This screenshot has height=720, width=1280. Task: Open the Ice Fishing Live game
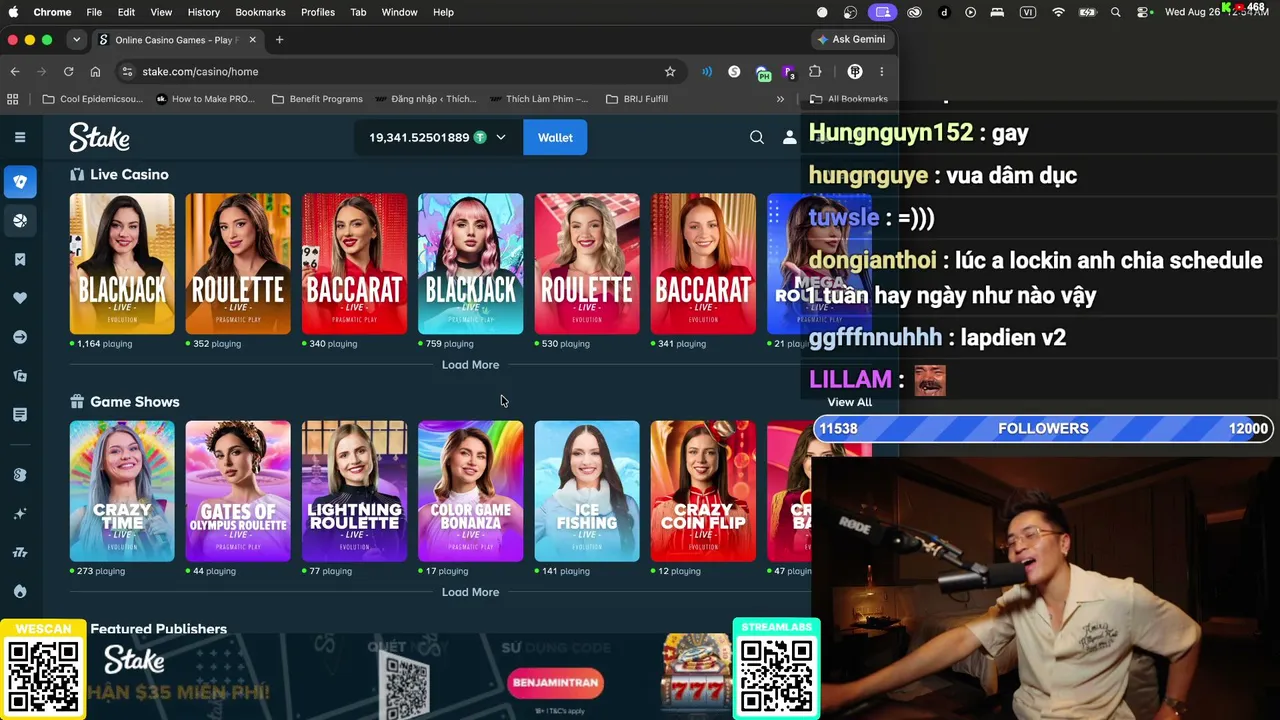[x=587, y=491]
